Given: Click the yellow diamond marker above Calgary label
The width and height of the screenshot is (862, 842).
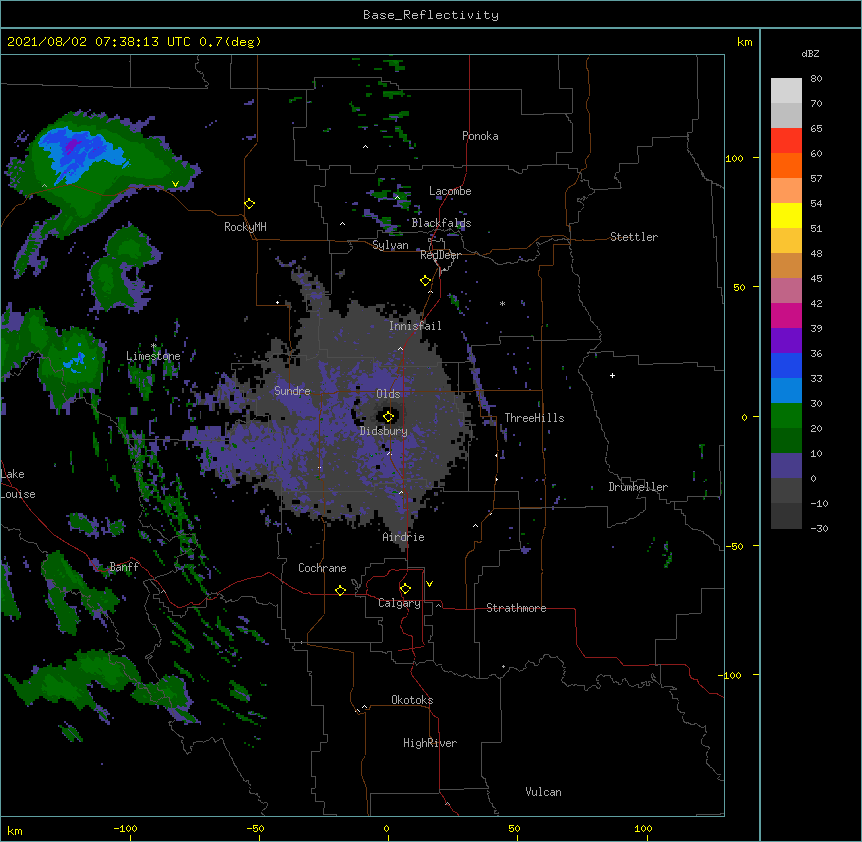Looking at the screenshot, I should (x=405, y=589).
